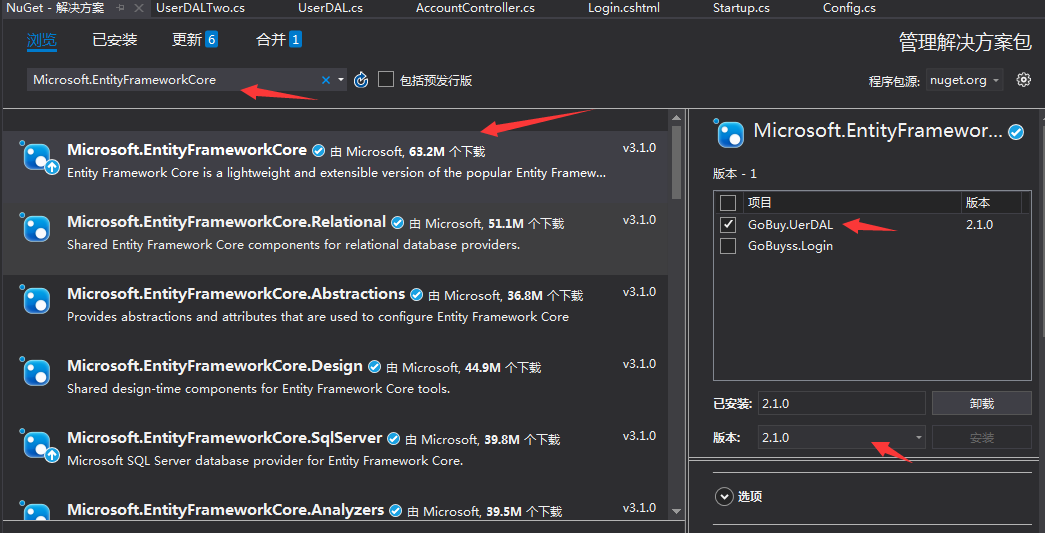Screen dimensions: 1045x533
Task: Click the 卸载 uninstall button
Action: 982,403
